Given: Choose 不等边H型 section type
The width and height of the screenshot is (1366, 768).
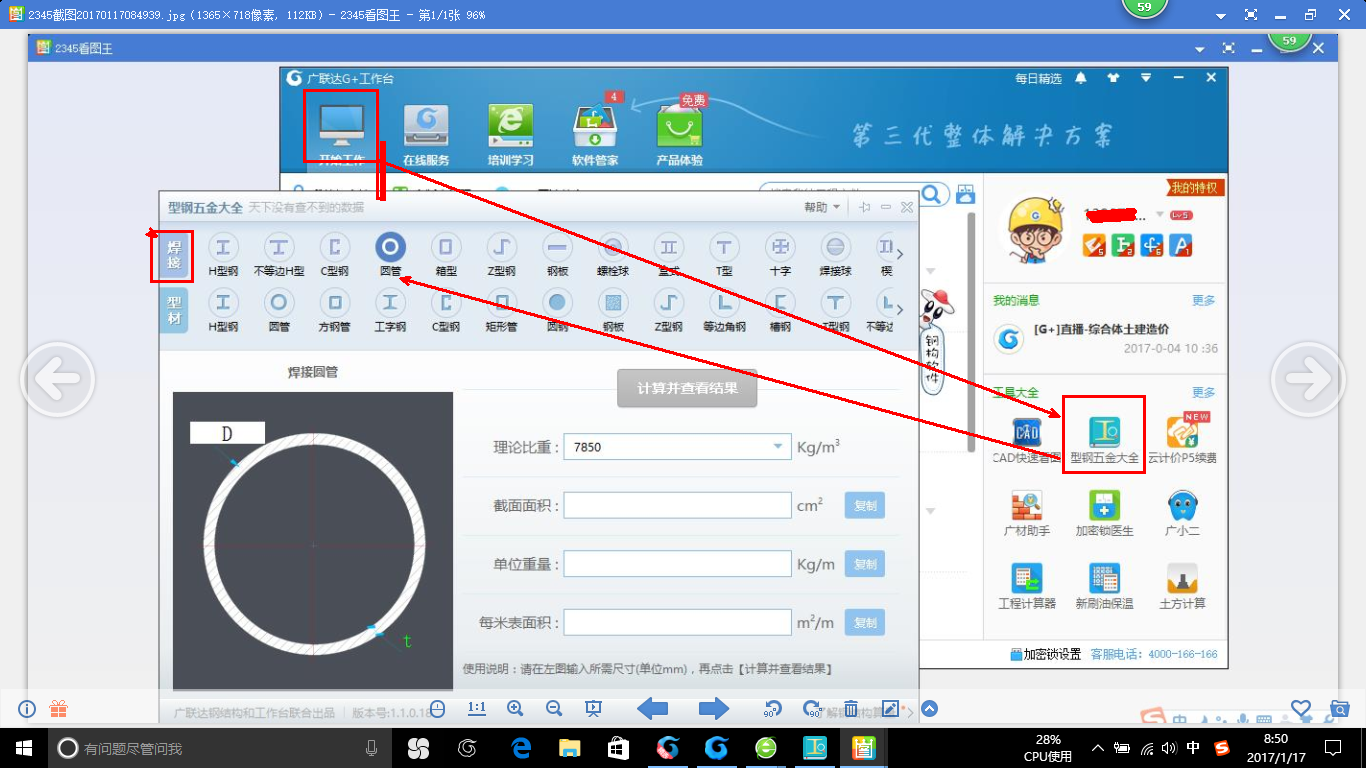Looking at the screenshot, I should pyautogui.click(x=279, y=255).
